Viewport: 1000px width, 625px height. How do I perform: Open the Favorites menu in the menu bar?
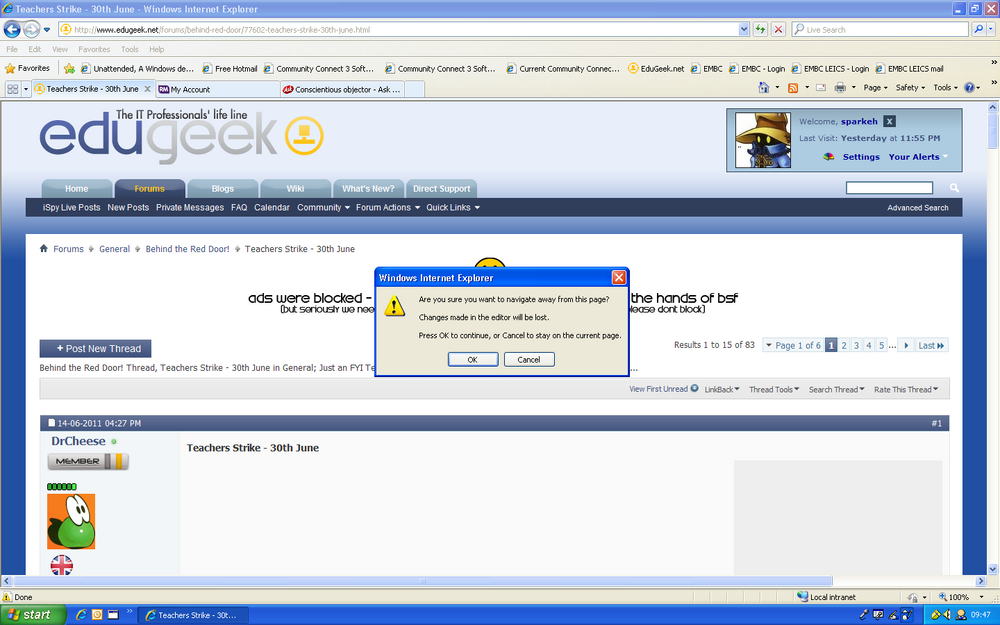click(94, 49)
